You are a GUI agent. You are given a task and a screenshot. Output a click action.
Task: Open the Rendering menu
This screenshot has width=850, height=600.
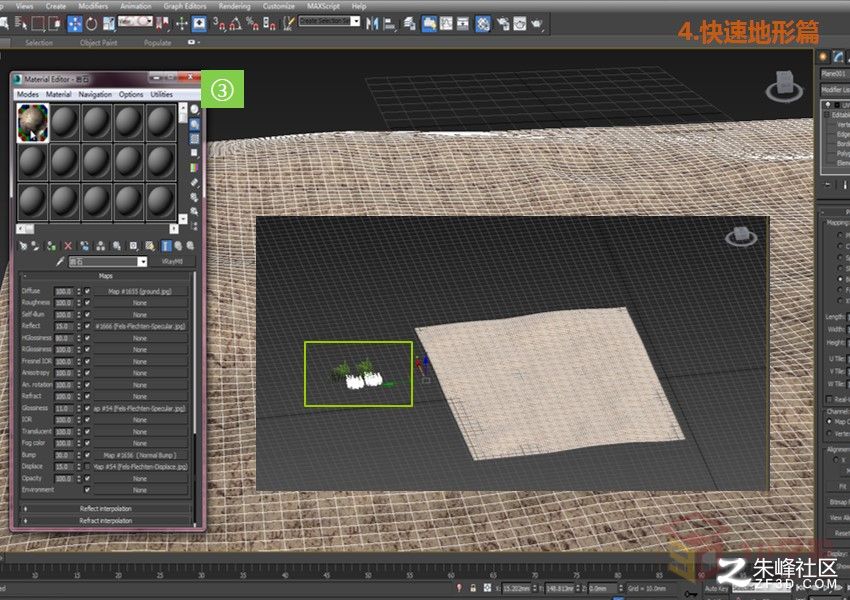tap(234, 6)
